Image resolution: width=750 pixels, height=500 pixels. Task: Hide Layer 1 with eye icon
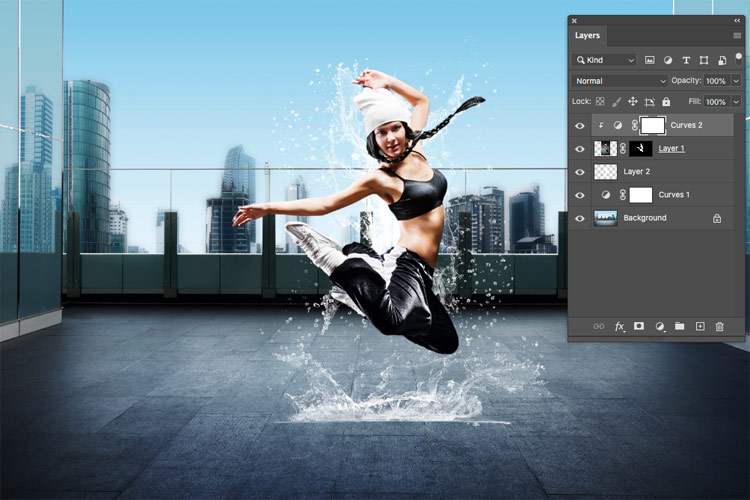(x=580, y=149)
